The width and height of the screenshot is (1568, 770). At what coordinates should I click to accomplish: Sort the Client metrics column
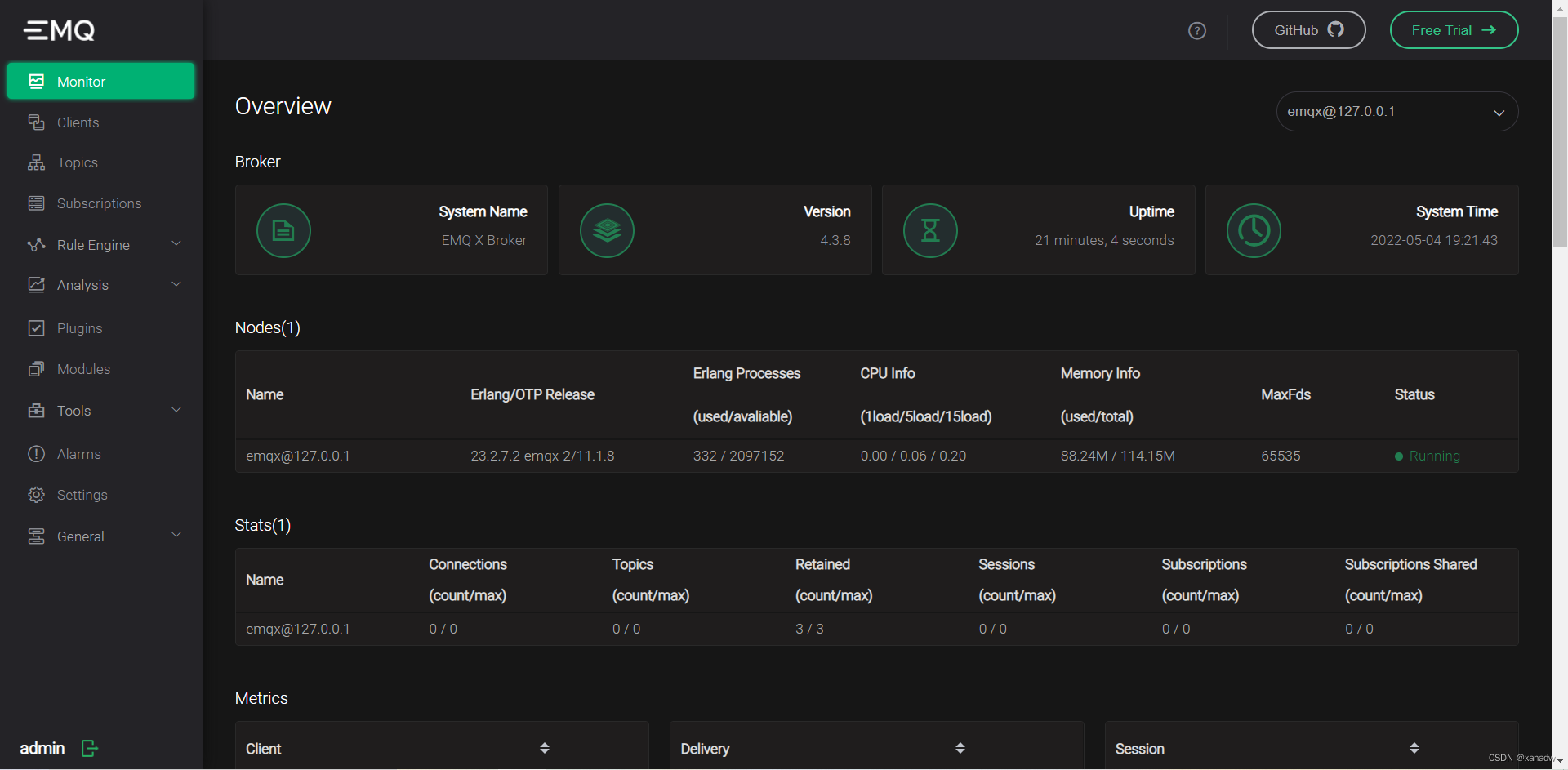(x=544, y=748)
